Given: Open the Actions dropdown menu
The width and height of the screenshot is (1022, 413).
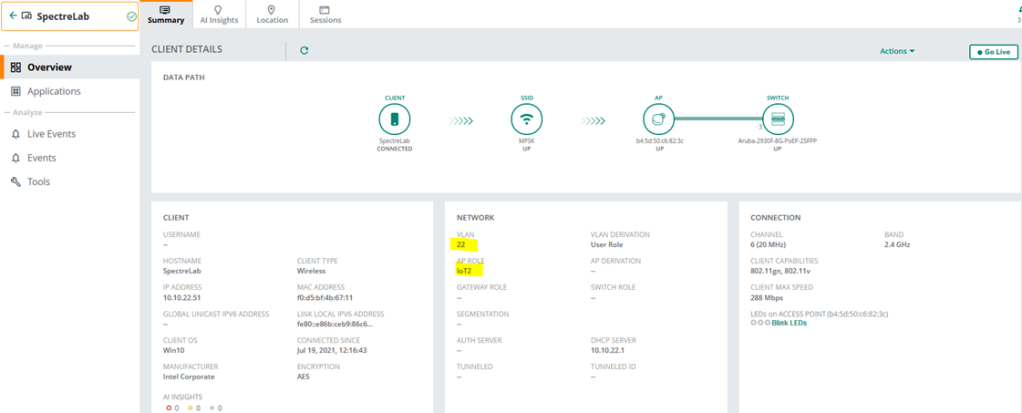Looking at the screenshot, I should pos(897,51).
